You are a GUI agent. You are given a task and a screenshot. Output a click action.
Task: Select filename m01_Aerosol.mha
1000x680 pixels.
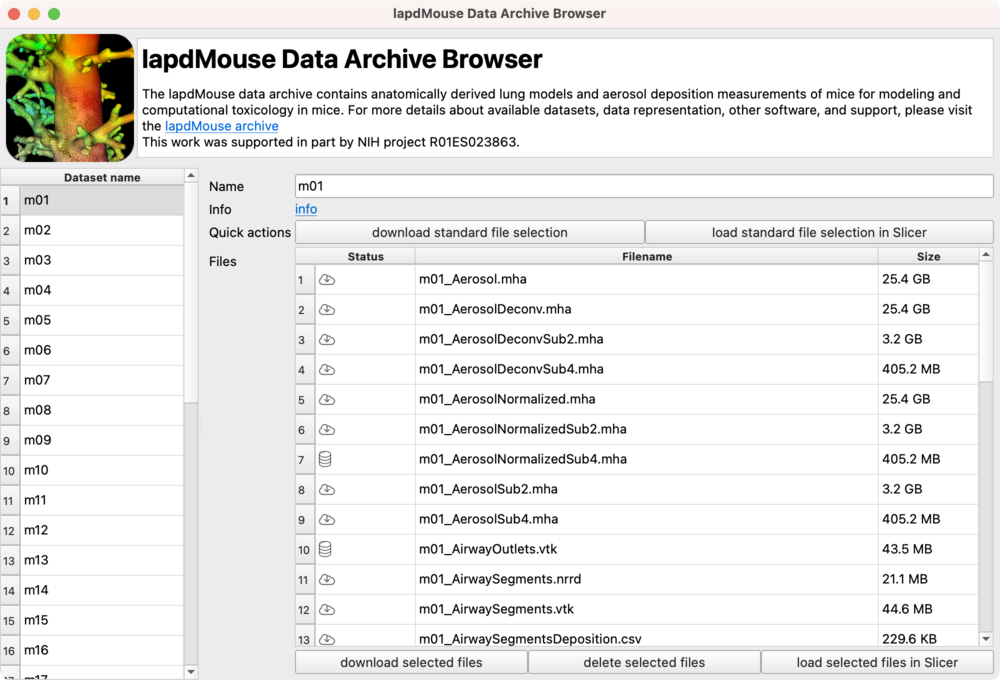pyautogui.click(x=647, y=279)
